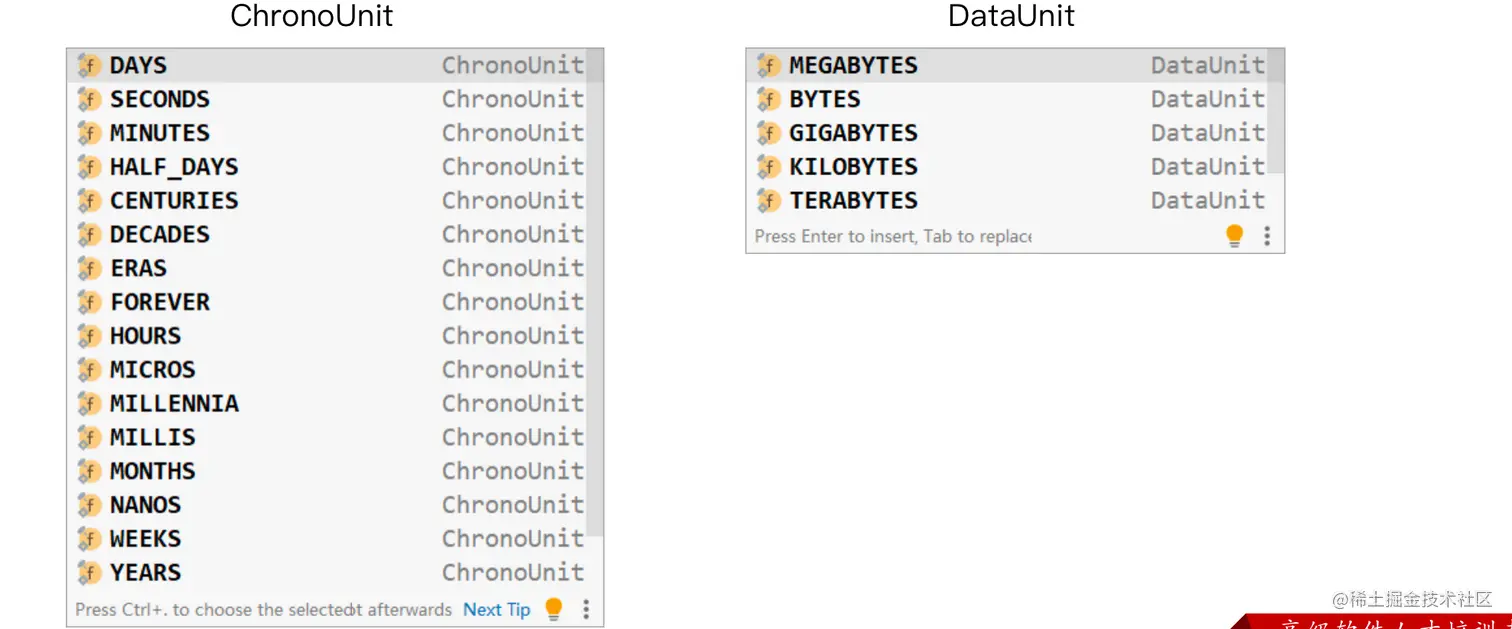This screenshot has height=629, width=1512.
Task: Pick the YEARS completion item
Action: pos(327,572)
